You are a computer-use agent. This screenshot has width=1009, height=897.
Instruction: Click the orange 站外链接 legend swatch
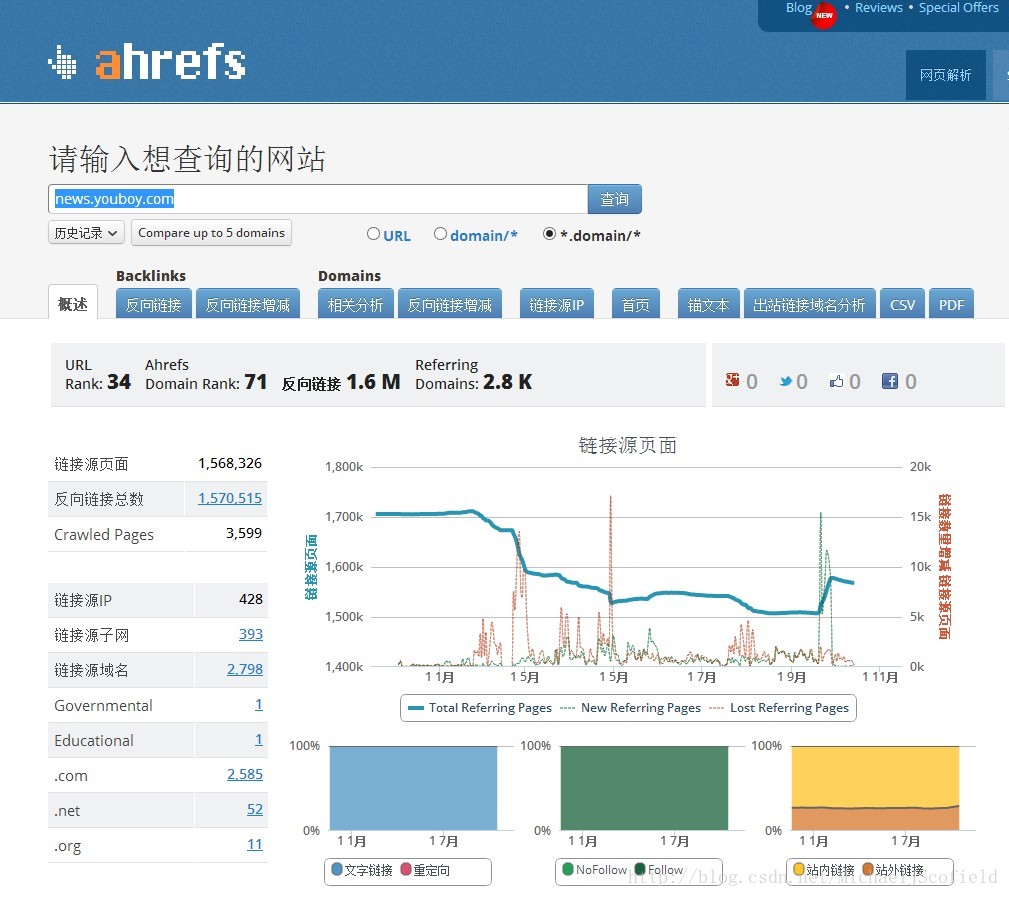point(867,869)
